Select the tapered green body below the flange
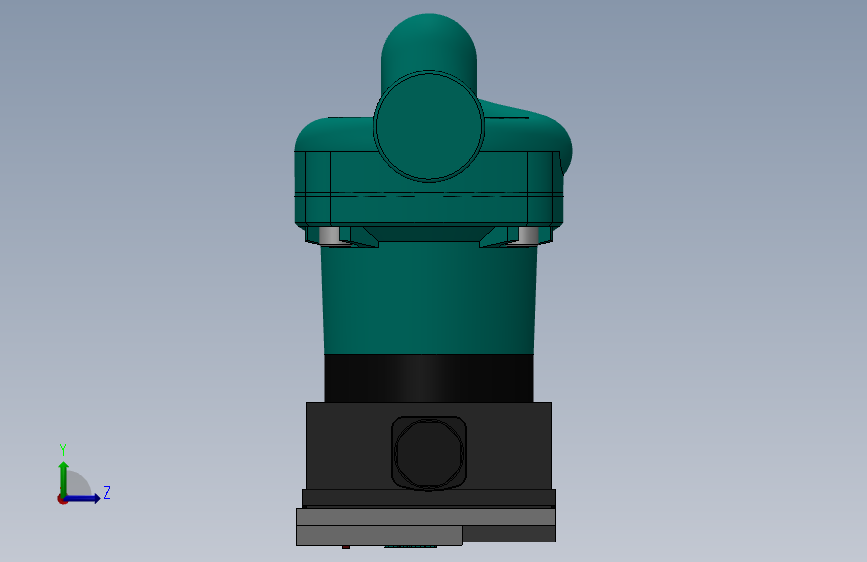 (429, 300)
